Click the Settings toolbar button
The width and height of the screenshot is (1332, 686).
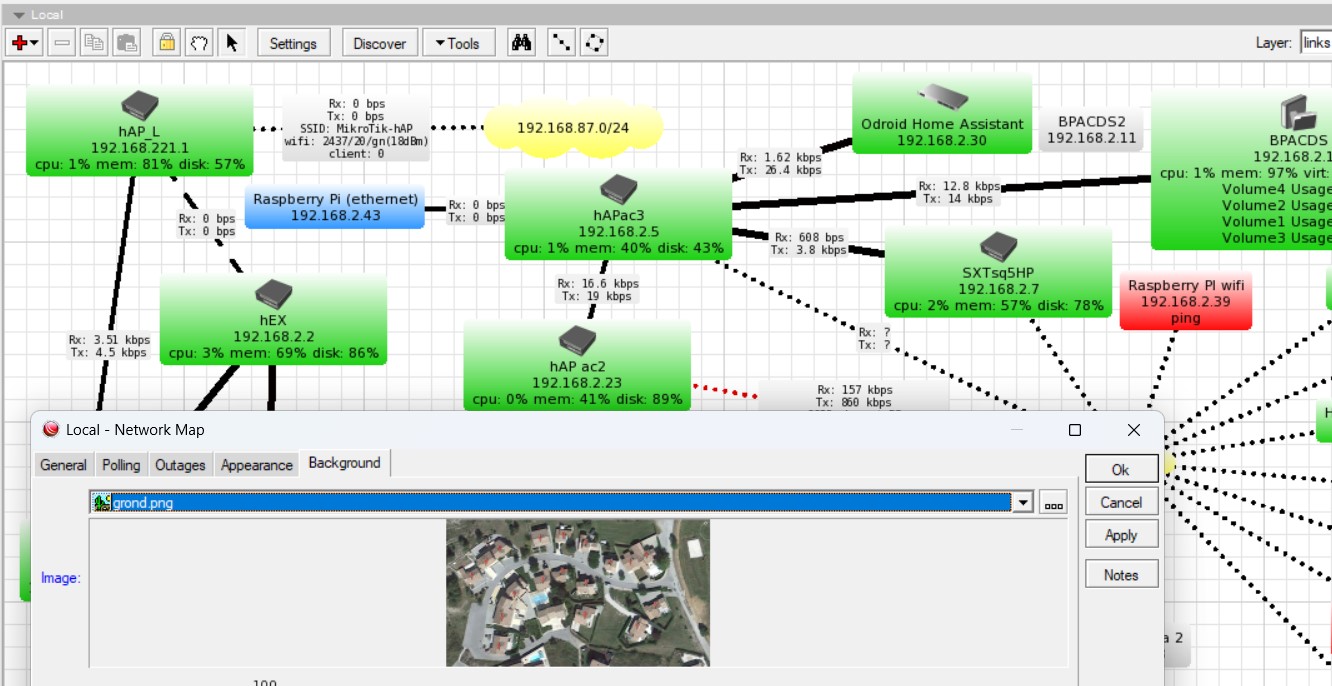click(x=293, y=43)
